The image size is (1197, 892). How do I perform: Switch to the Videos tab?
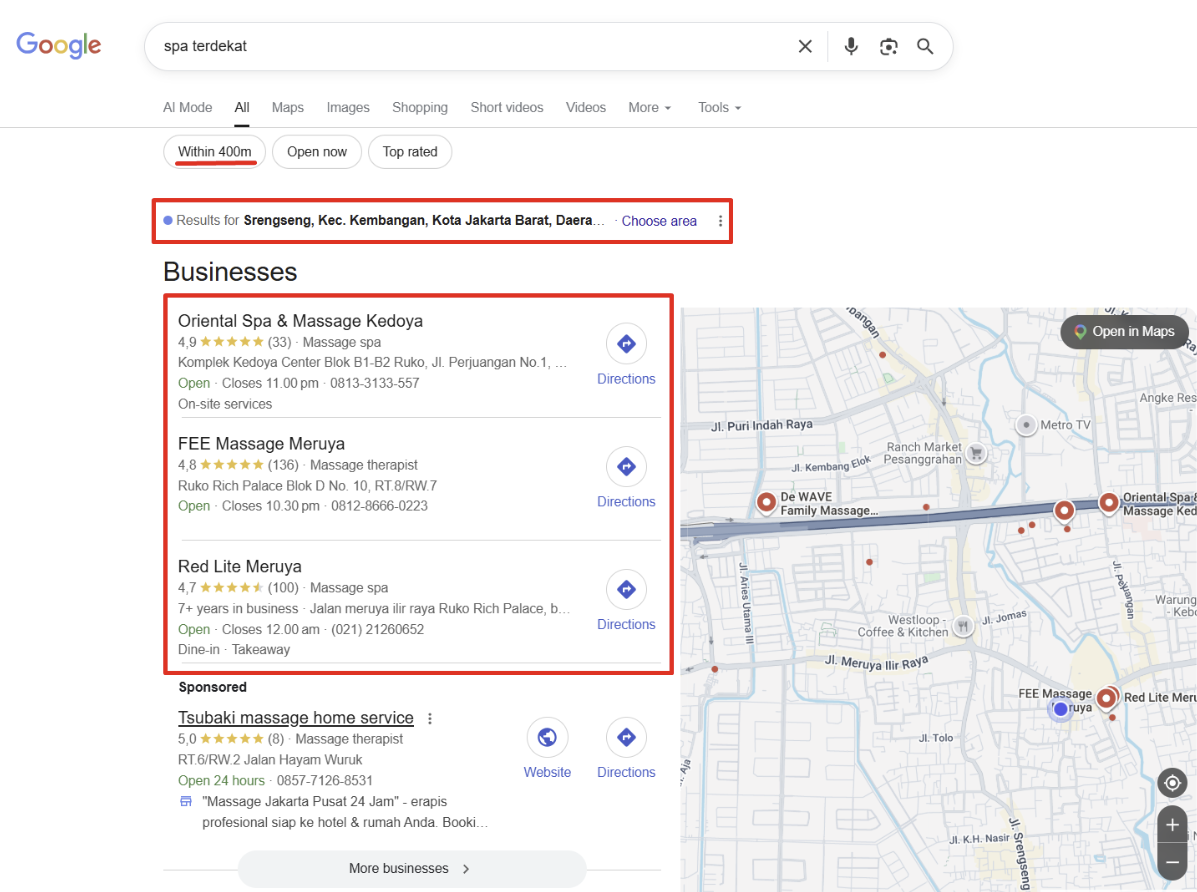click(586, 108)
